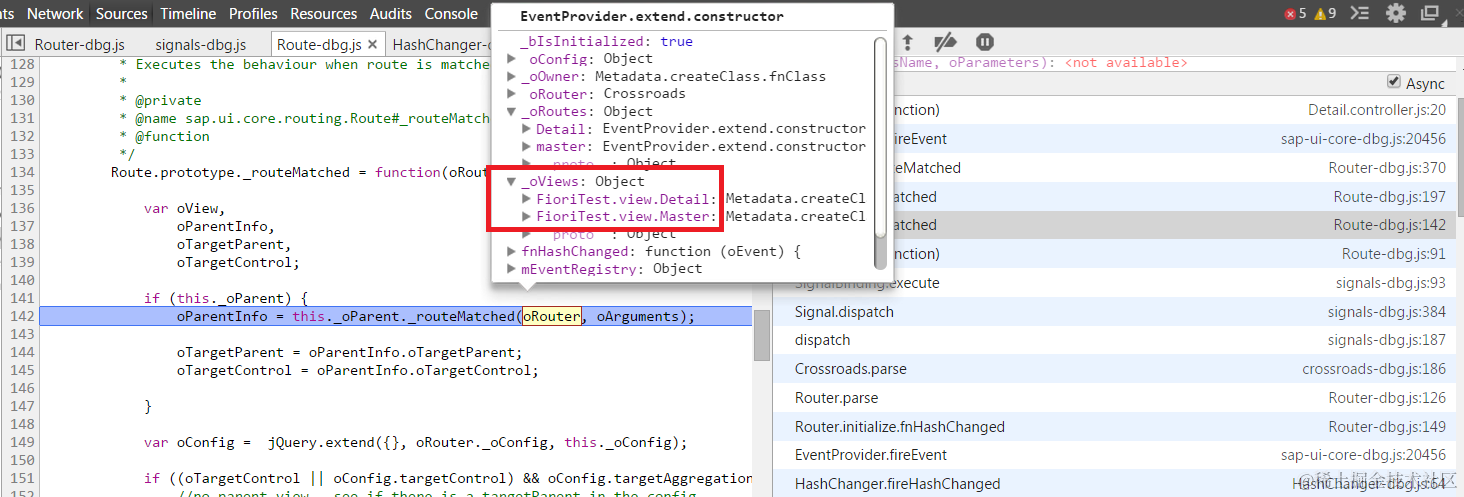
Task: Open the warning count indicator
Action: point(1325,14)
